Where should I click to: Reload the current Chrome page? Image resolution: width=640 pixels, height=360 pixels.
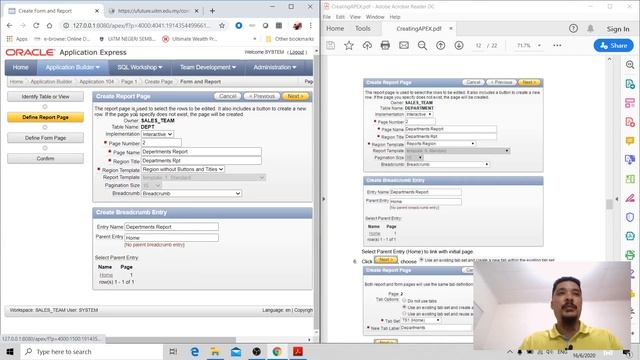(36, 25)
